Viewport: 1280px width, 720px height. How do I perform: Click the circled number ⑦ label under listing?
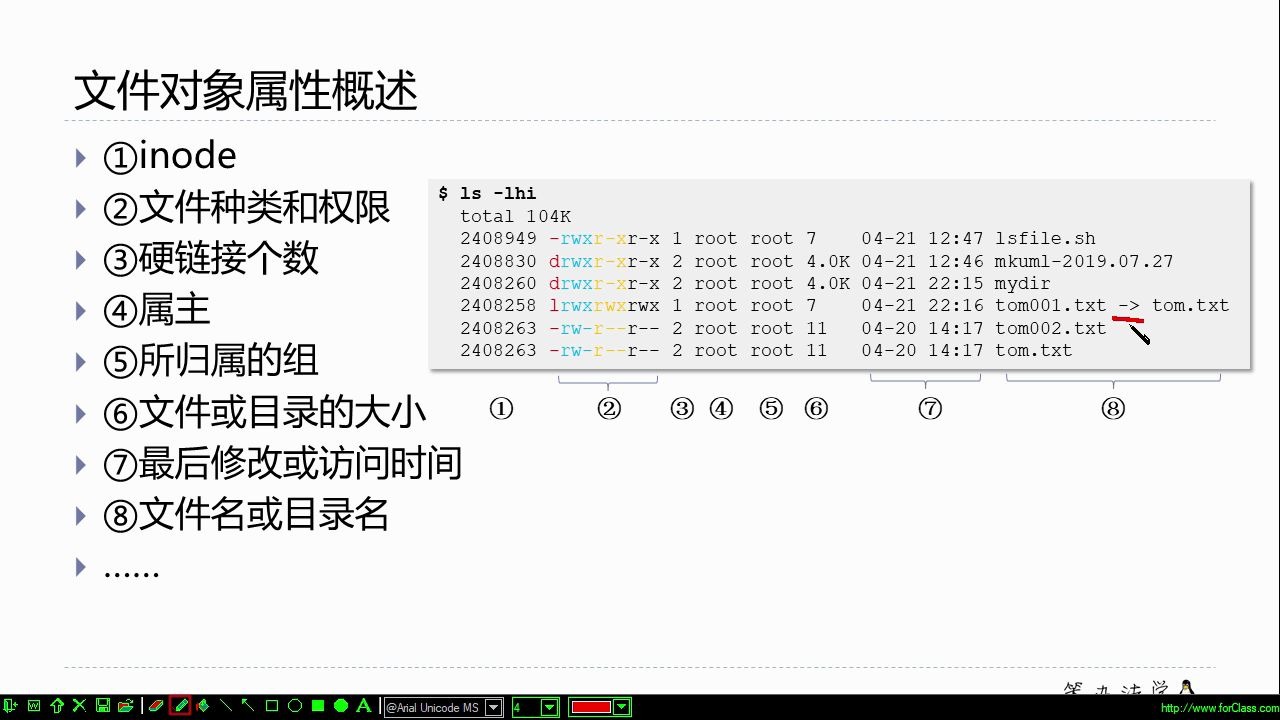coord(930,408)
